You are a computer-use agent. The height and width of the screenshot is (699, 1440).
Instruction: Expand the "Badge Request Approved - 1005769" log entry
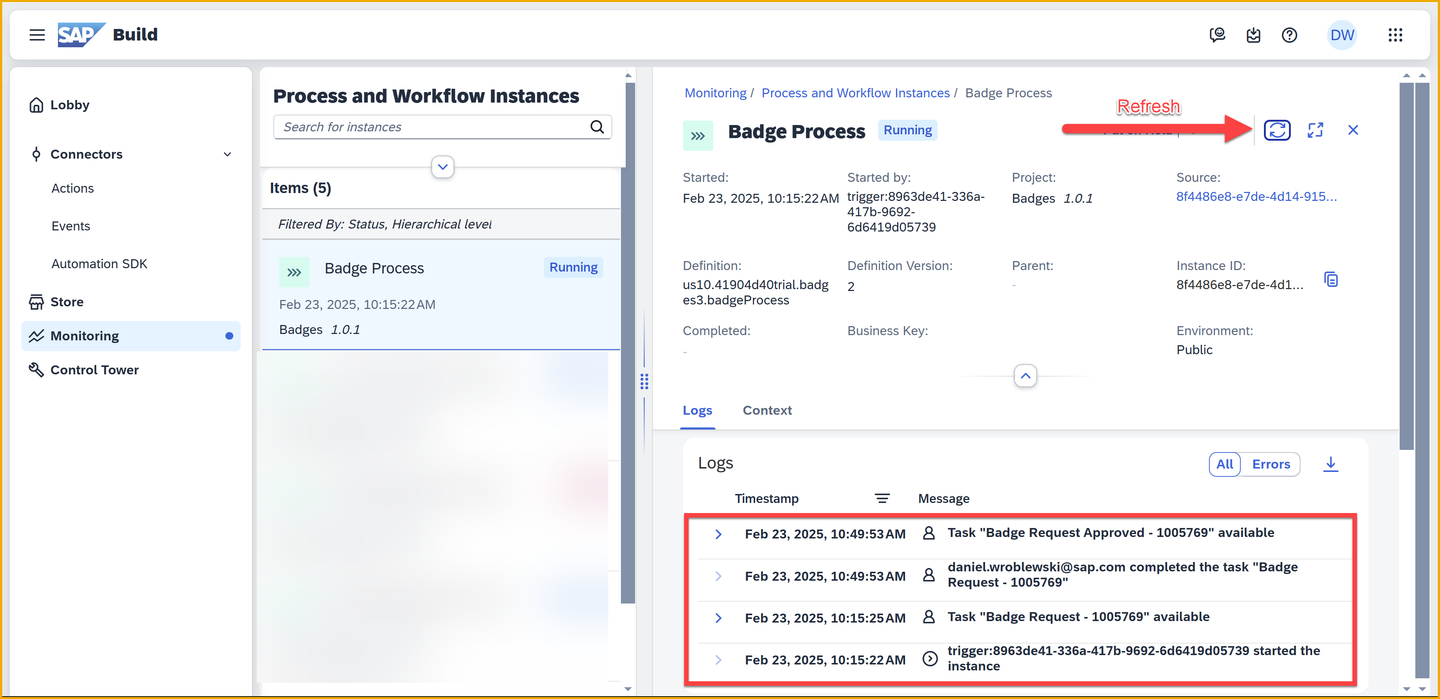point(718,534)
